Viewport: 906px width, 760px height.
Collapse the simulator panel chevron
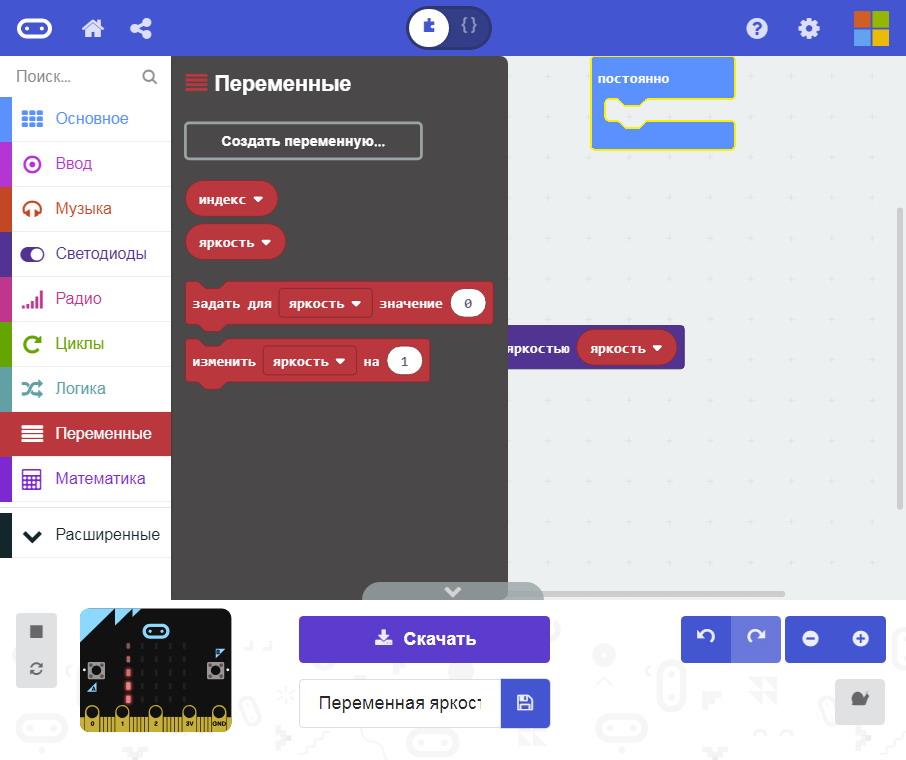coord(452,591)
